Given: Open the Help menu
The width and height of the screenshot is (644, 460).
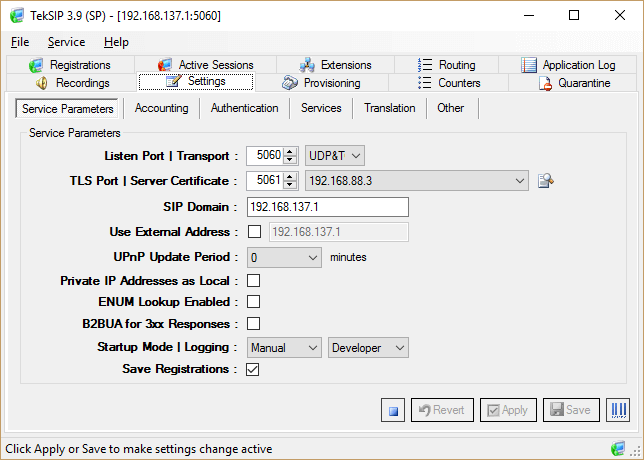Looking at the screenshot, I should pos(116,42).
